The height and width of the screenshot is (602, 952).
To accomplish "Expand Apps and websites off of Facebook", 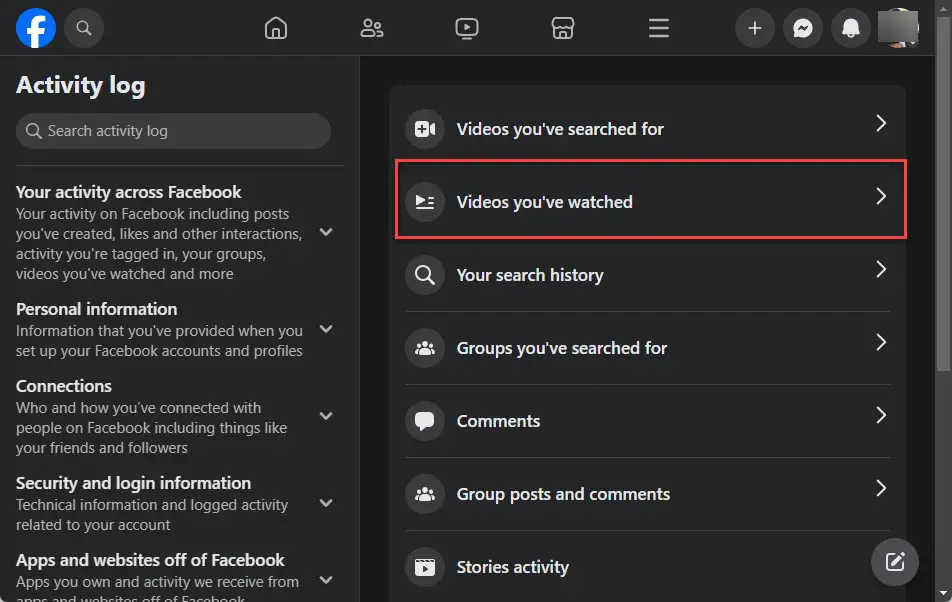I will (x=326, y=580).
